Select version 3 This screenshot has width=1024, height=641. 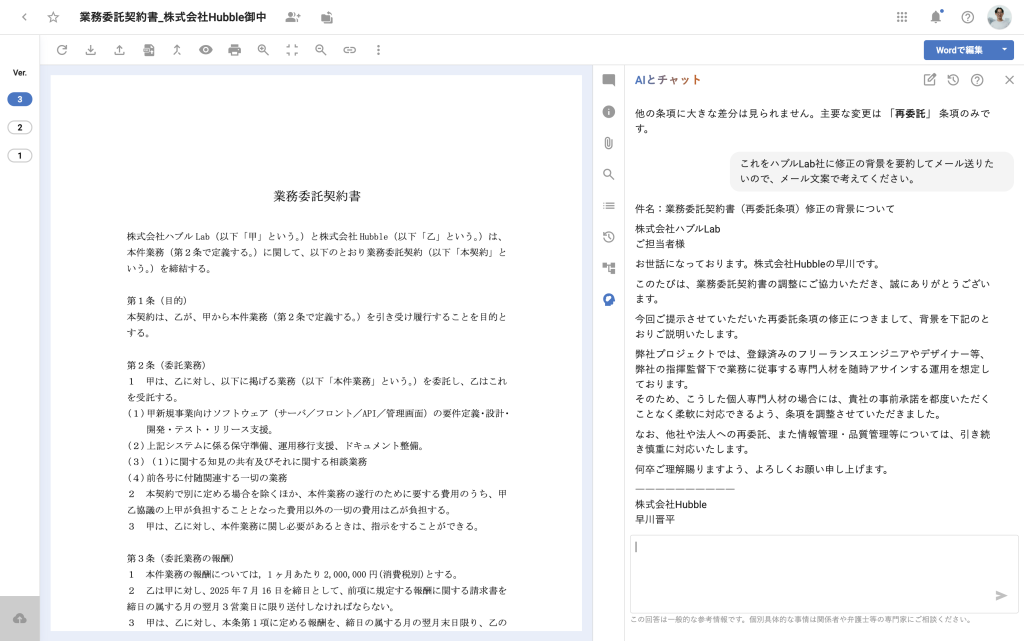[20, 99]
